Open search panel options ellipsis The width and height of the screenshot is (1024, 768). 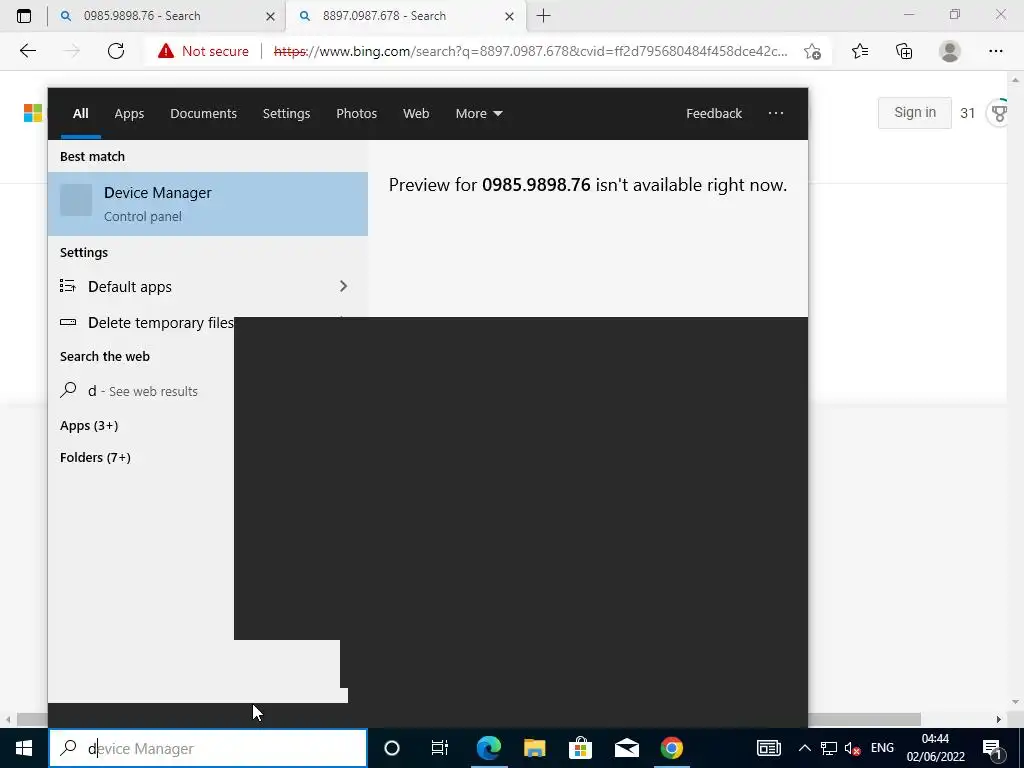776,114
